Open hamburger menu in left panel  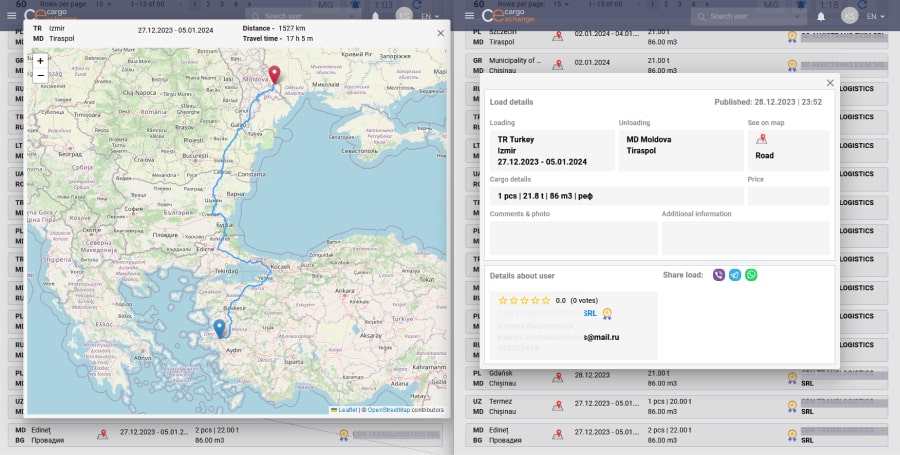pos(12,16)
